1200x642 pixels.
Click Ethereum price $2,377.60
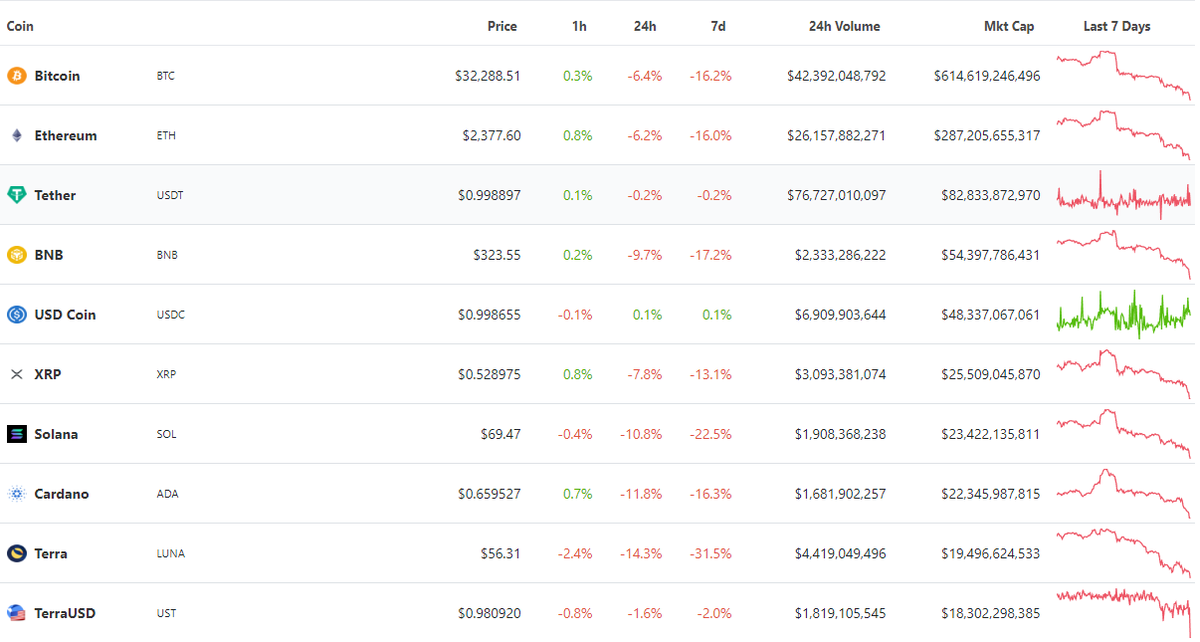pos(491,136)
